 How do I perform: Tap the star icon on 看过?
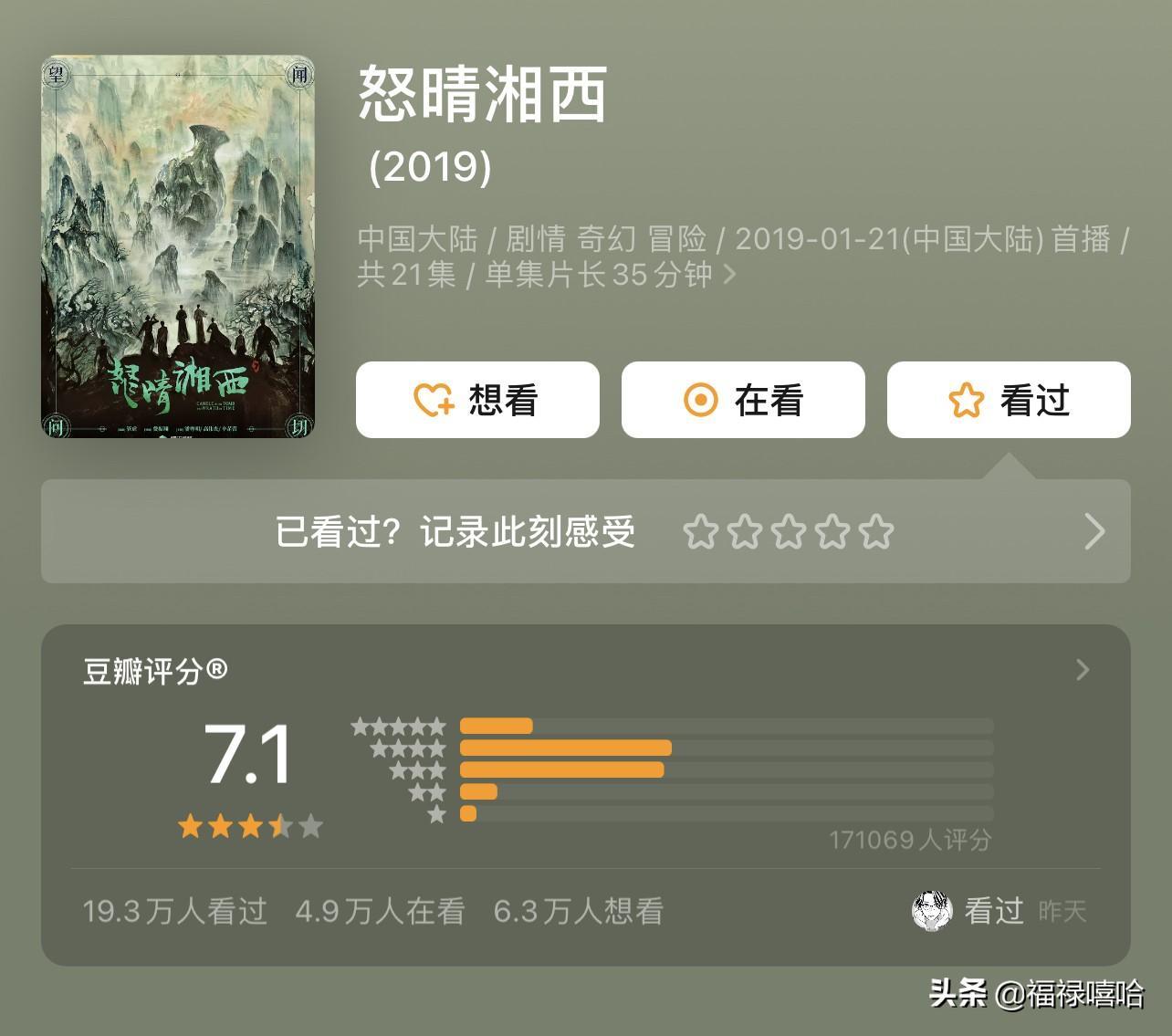click(x=966, y=400)
